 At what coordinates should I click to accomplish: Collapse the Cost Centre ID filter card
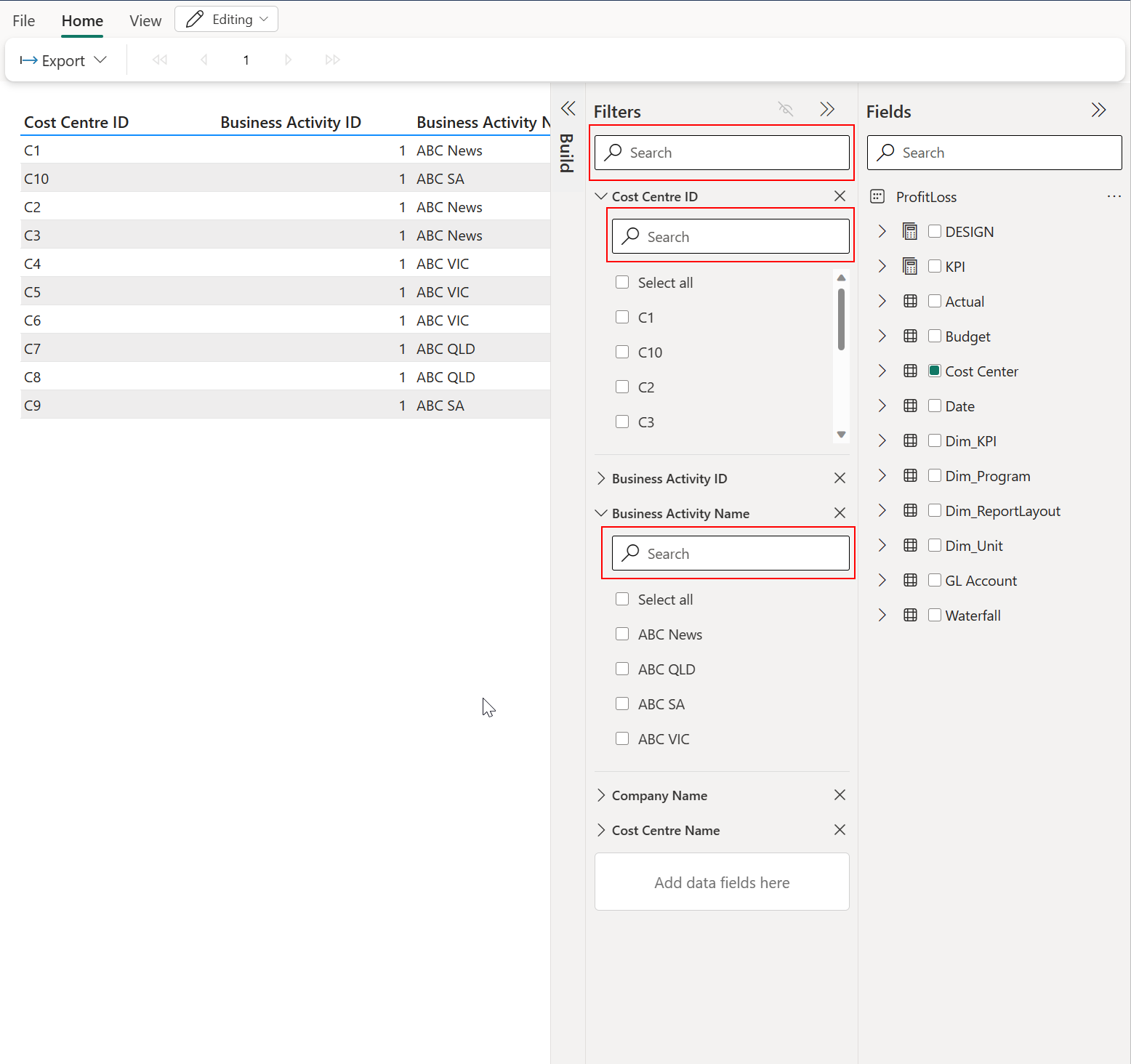601,196
